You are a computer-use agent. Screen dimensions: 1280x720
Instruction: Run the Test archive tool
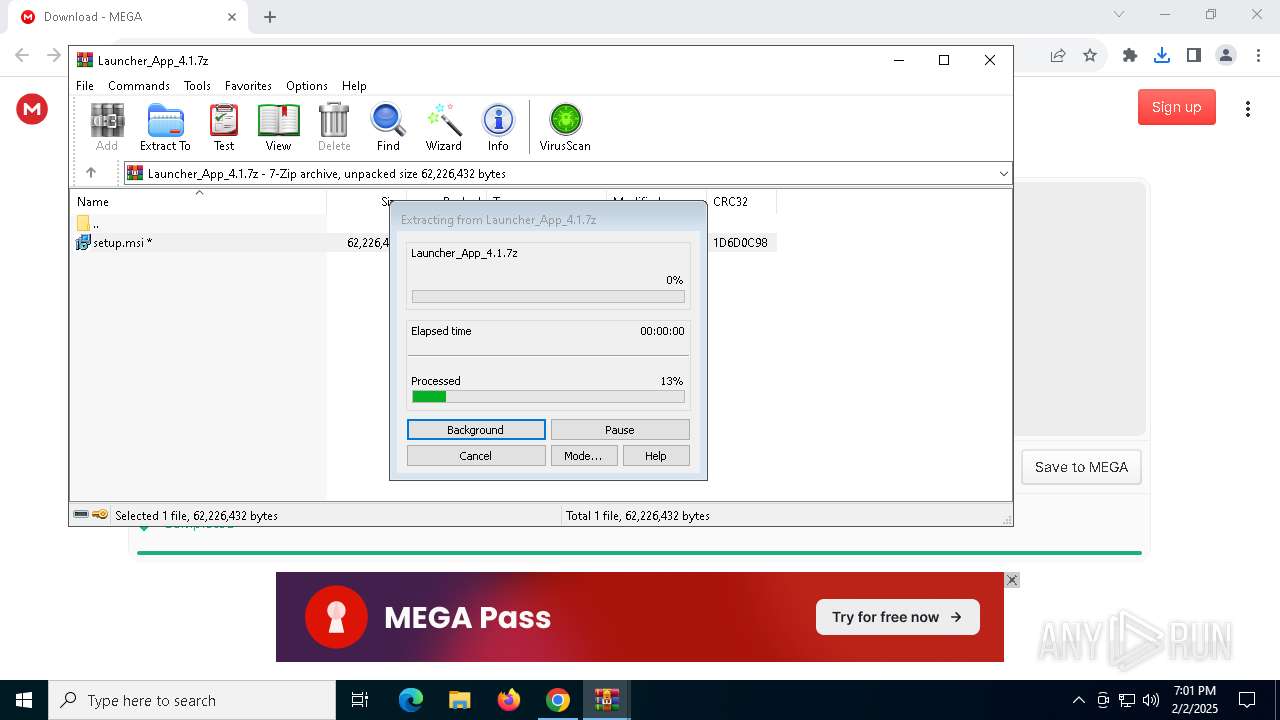click(224, 127)
